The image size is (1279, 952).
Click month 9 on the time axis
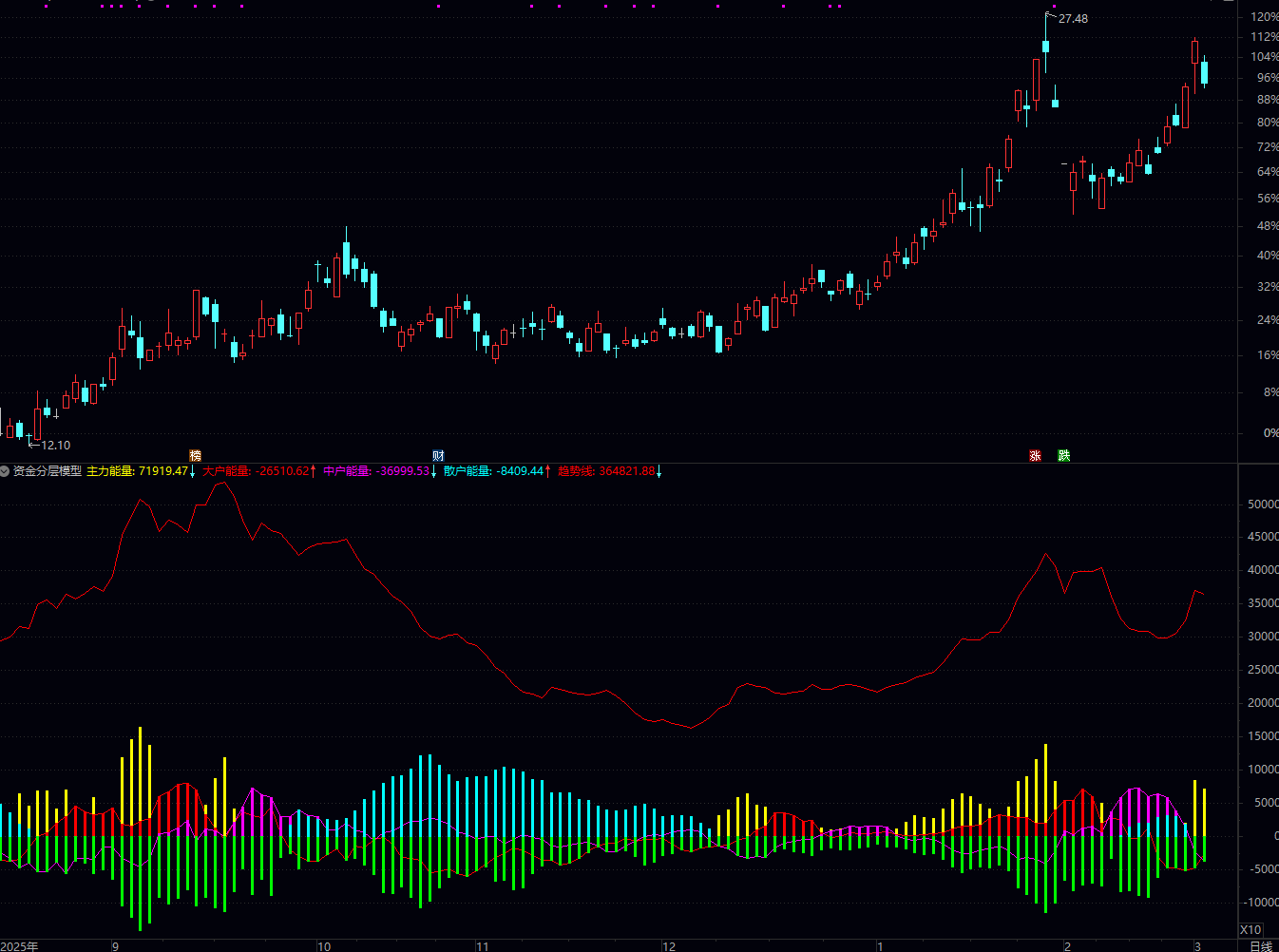[115, 946]
